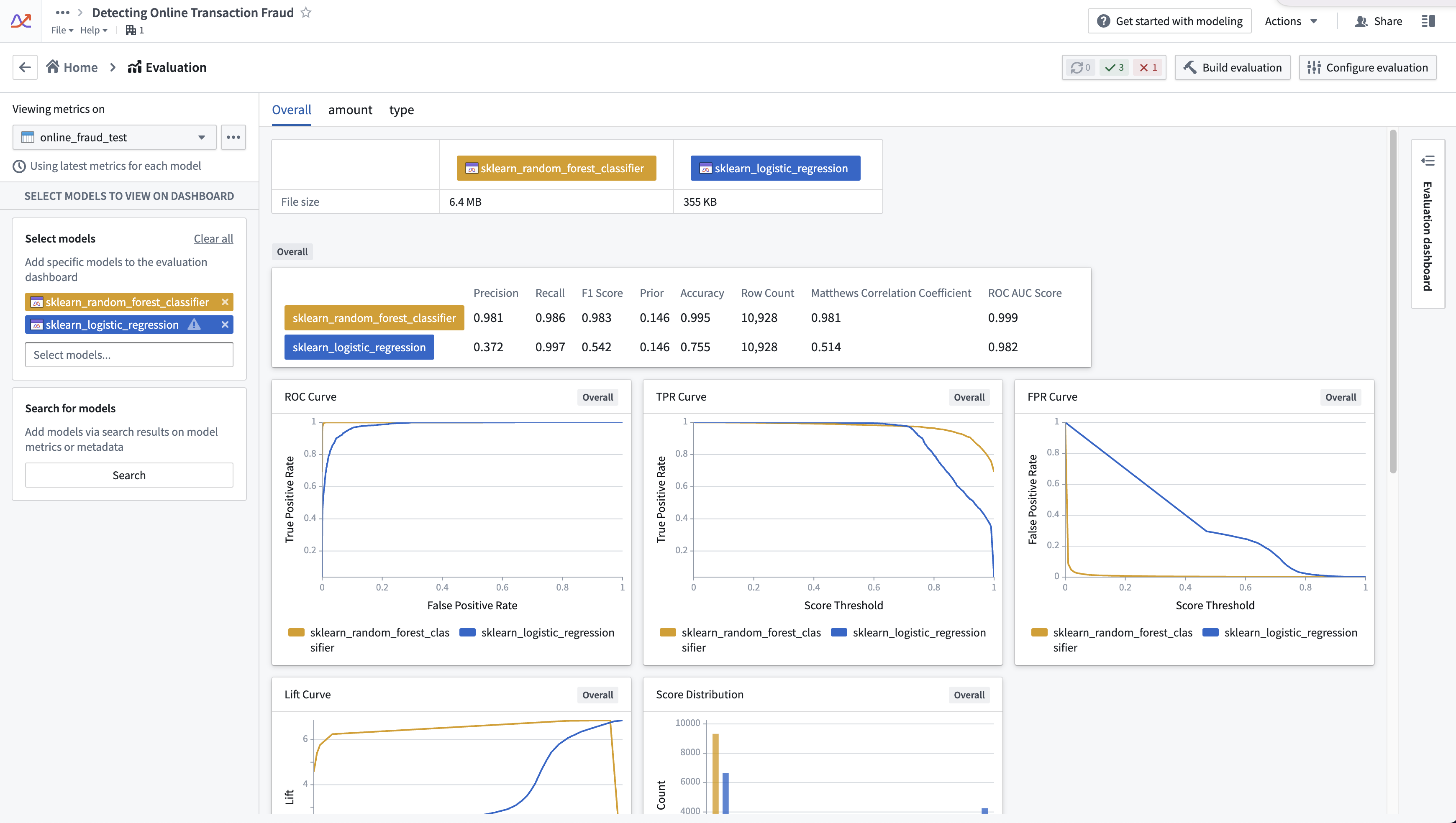Image resolution: width=1456 pixels, height=823 pixels.
Task: Click sklearn_random_forest_classifier header tag in file size table
Action: coord(556,169)
